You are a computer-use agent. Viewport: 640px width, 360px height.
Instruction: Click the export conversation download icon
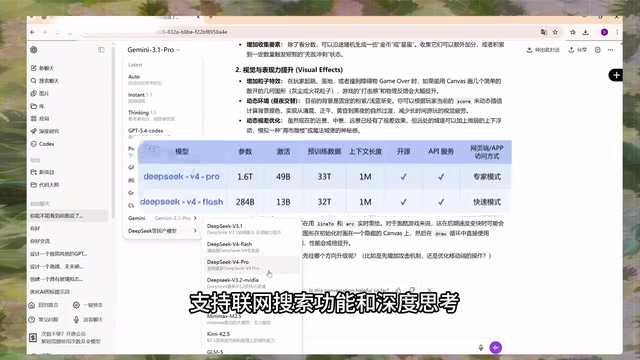pyautogui.click(x=529, y=50)
